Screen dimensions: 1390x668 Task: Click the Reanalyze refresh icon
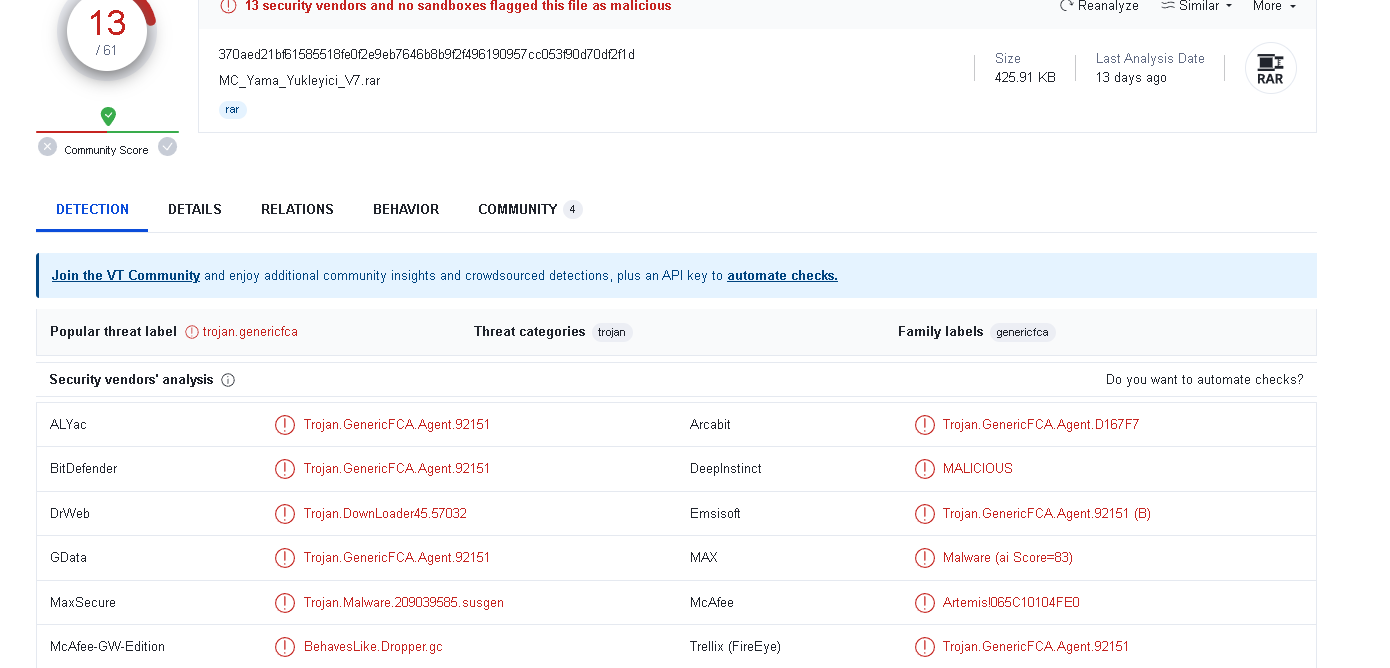[1067, 6]
